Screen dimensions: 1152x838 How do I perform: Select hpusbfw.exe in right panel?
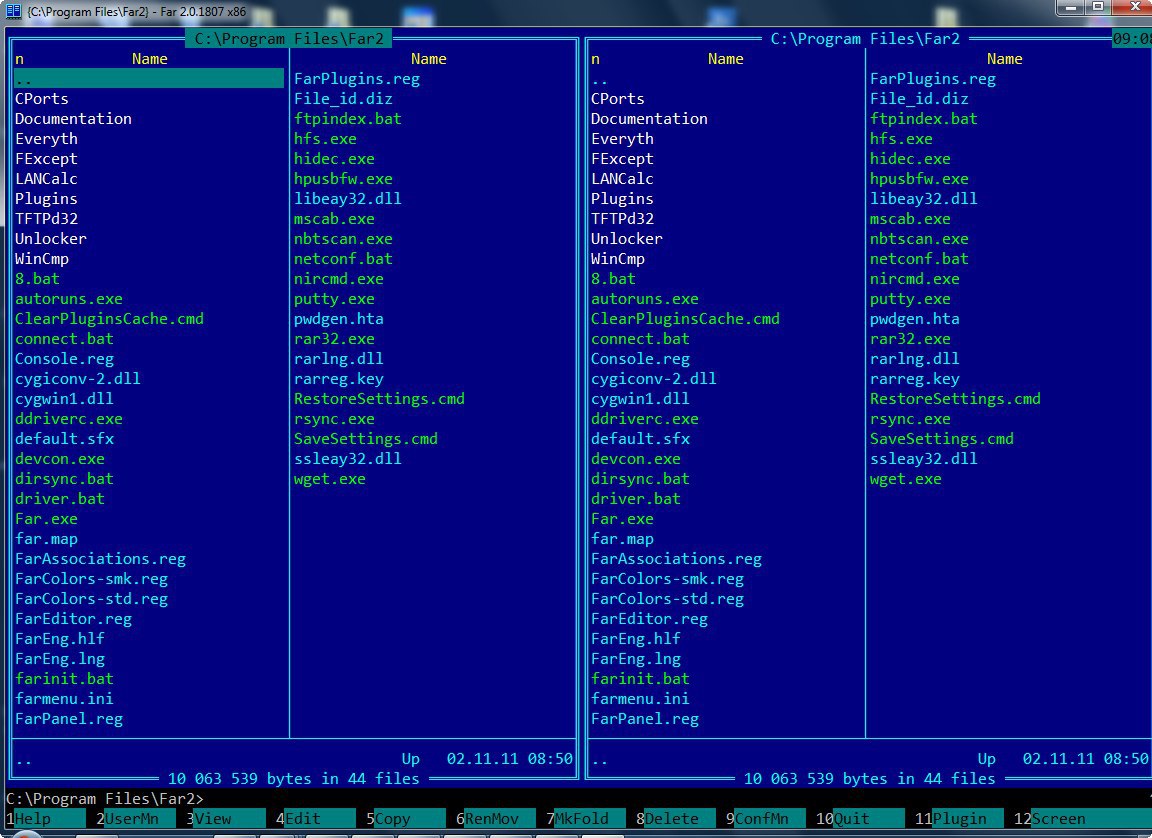click(919, 178)
